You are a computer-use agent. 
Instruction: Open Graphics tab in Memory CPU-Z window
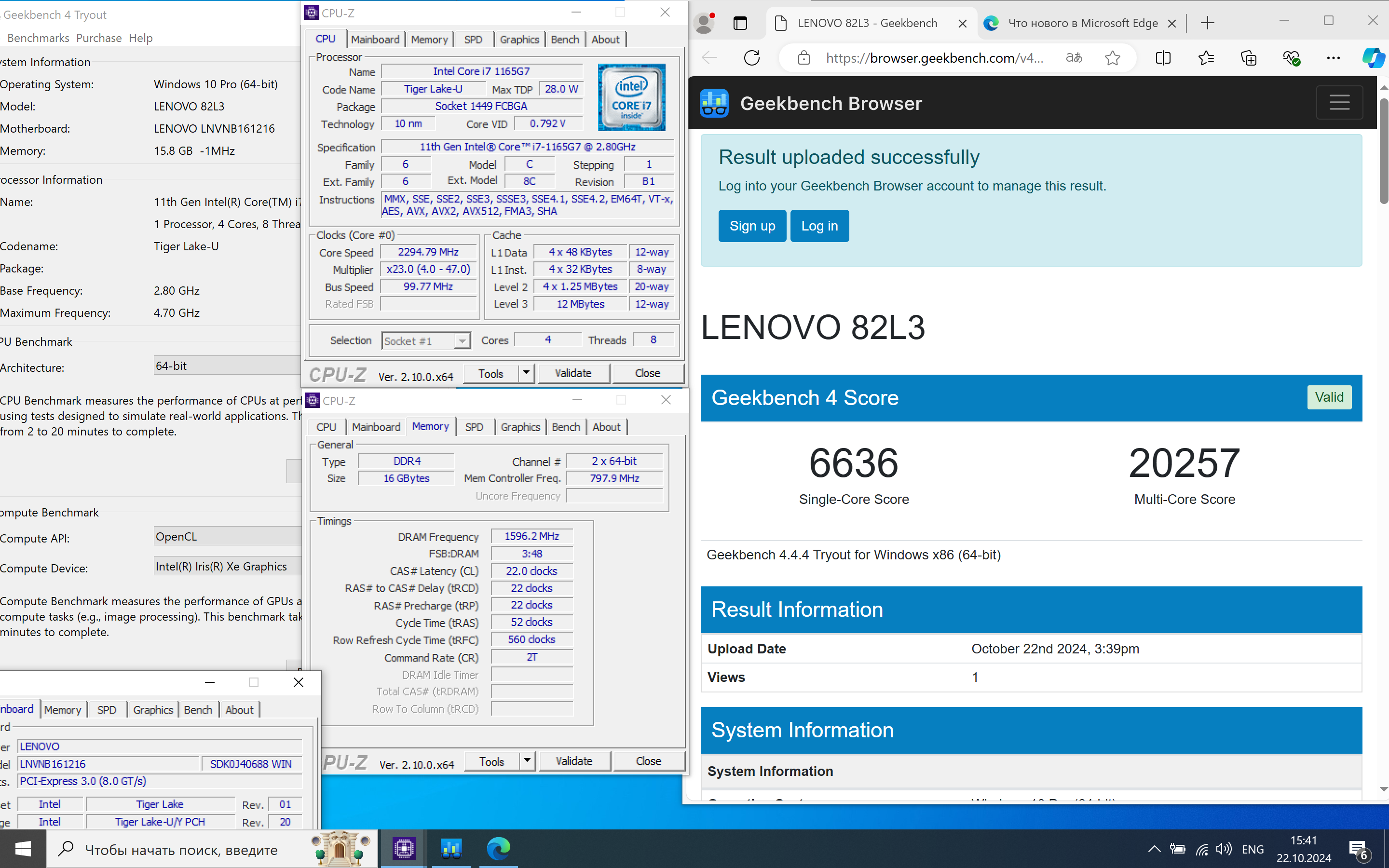pos(520,427)
